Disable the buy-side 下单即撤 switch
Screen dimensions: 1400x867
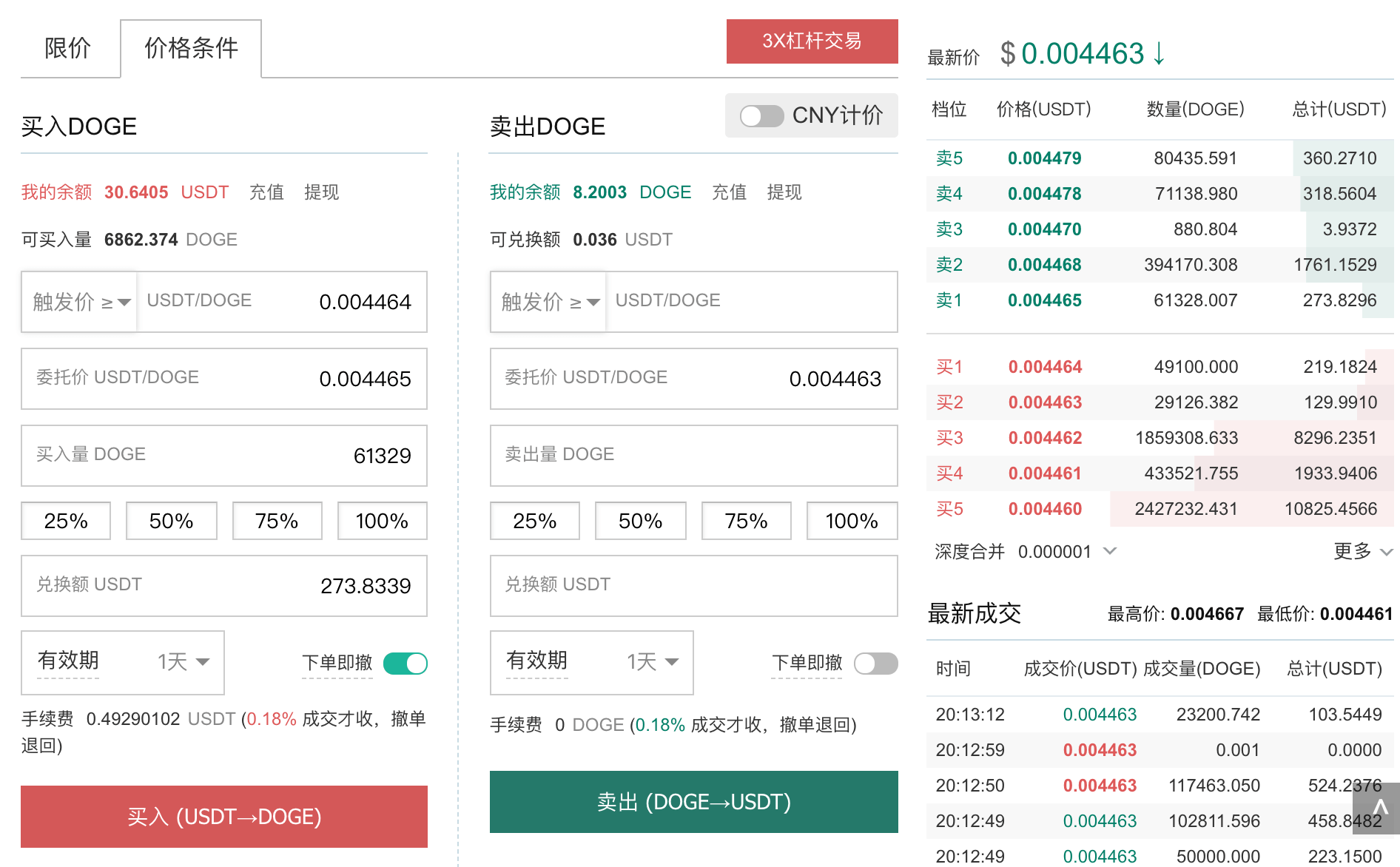[x=405, y=664]
